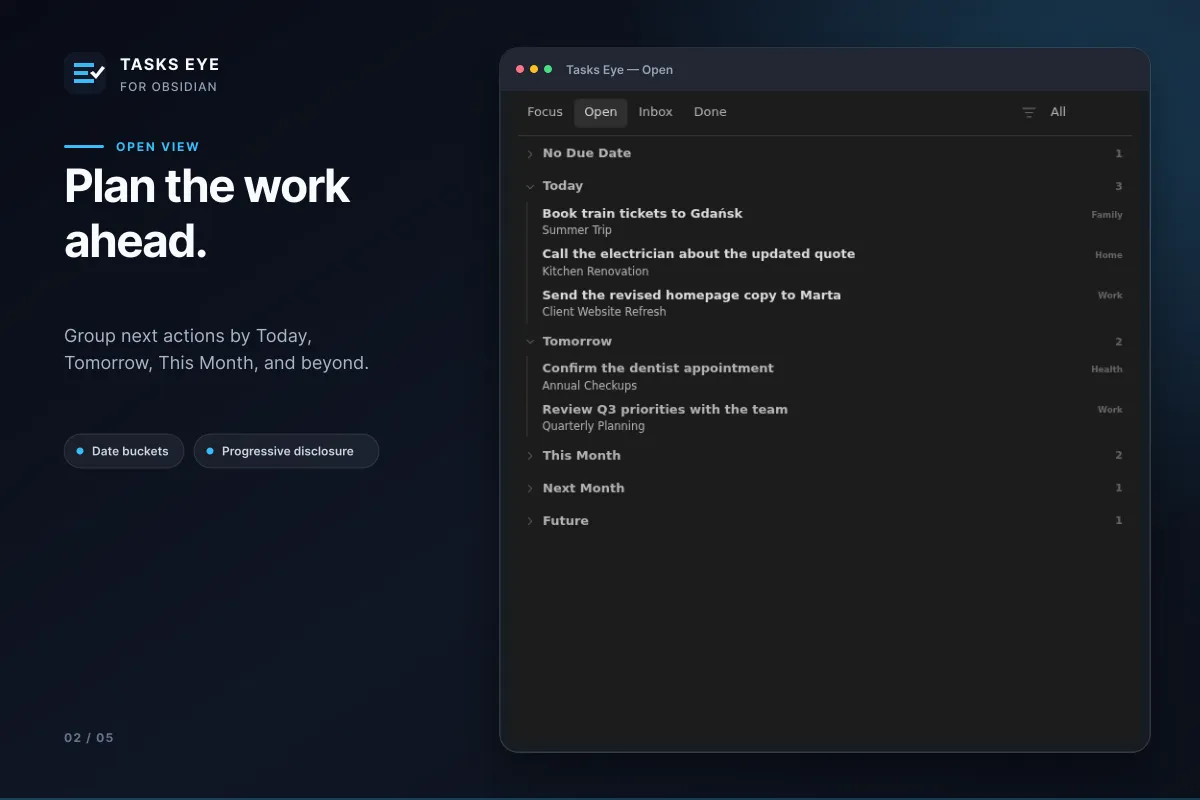Click the Summer Trip project label
Screen dimensions: 1200x800
(x=577, y=230)
